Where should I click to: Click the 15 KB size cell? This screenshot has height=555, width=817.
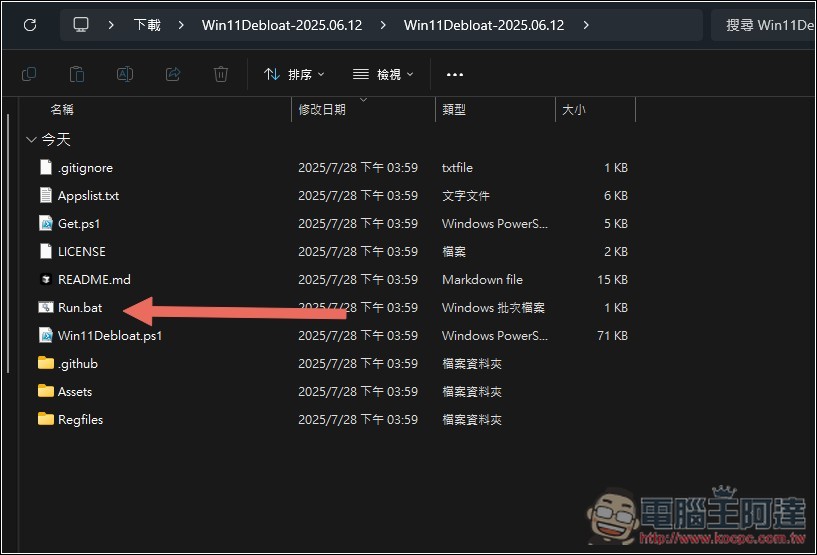[613, 280]
